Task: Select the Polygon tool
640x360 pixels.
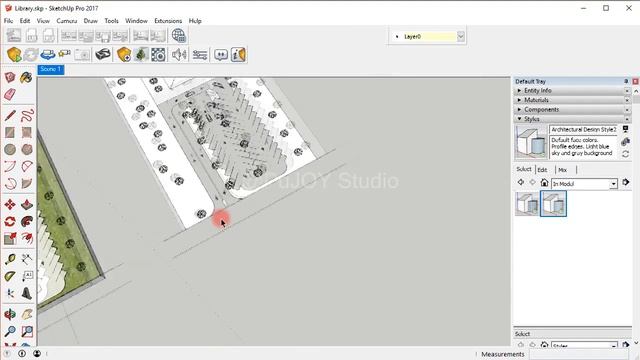Action: point(27,149)
